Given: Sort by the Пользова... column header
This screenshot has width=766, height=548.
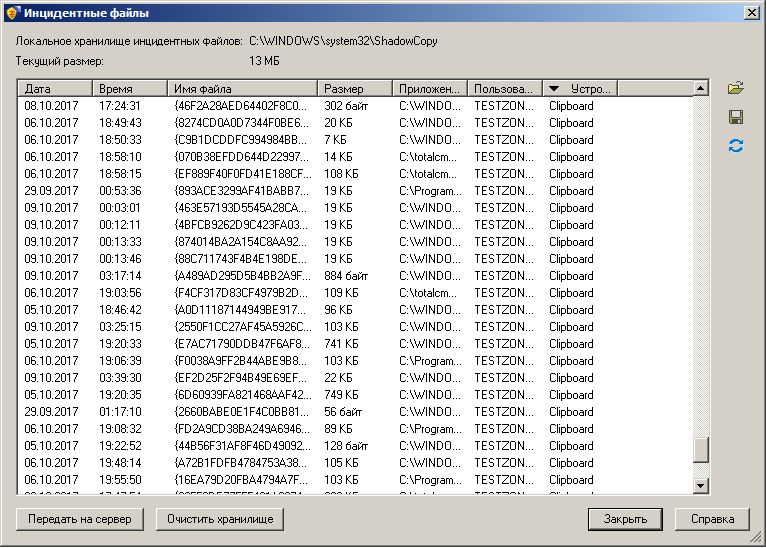Looking at the screenshot, I should (x=505, y=89).
